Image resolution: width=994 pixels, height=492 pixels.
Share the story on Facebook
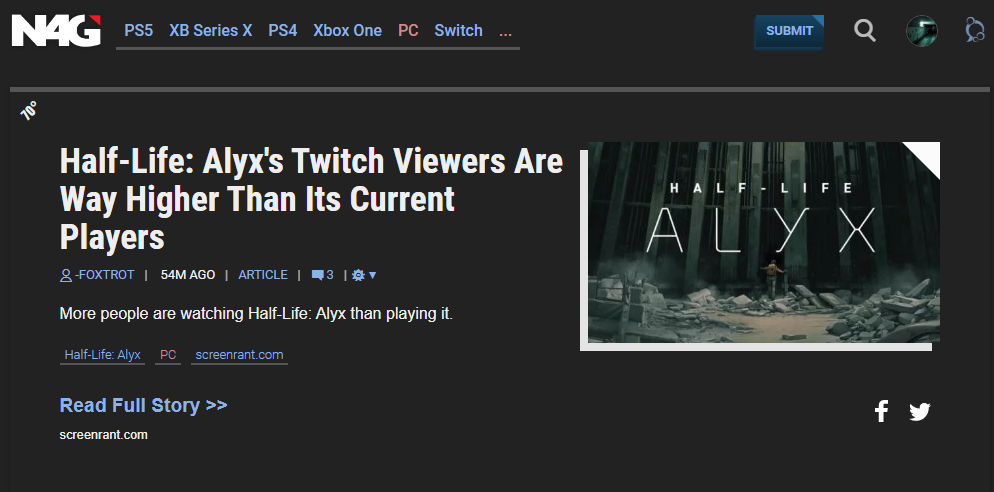pos(881,411)
